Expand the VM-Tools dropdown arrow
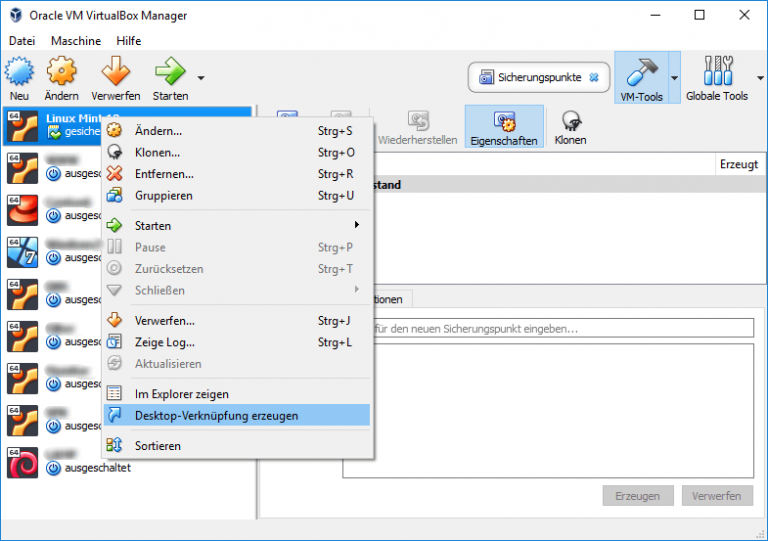768x541 pixels. [x=674, y=78]
